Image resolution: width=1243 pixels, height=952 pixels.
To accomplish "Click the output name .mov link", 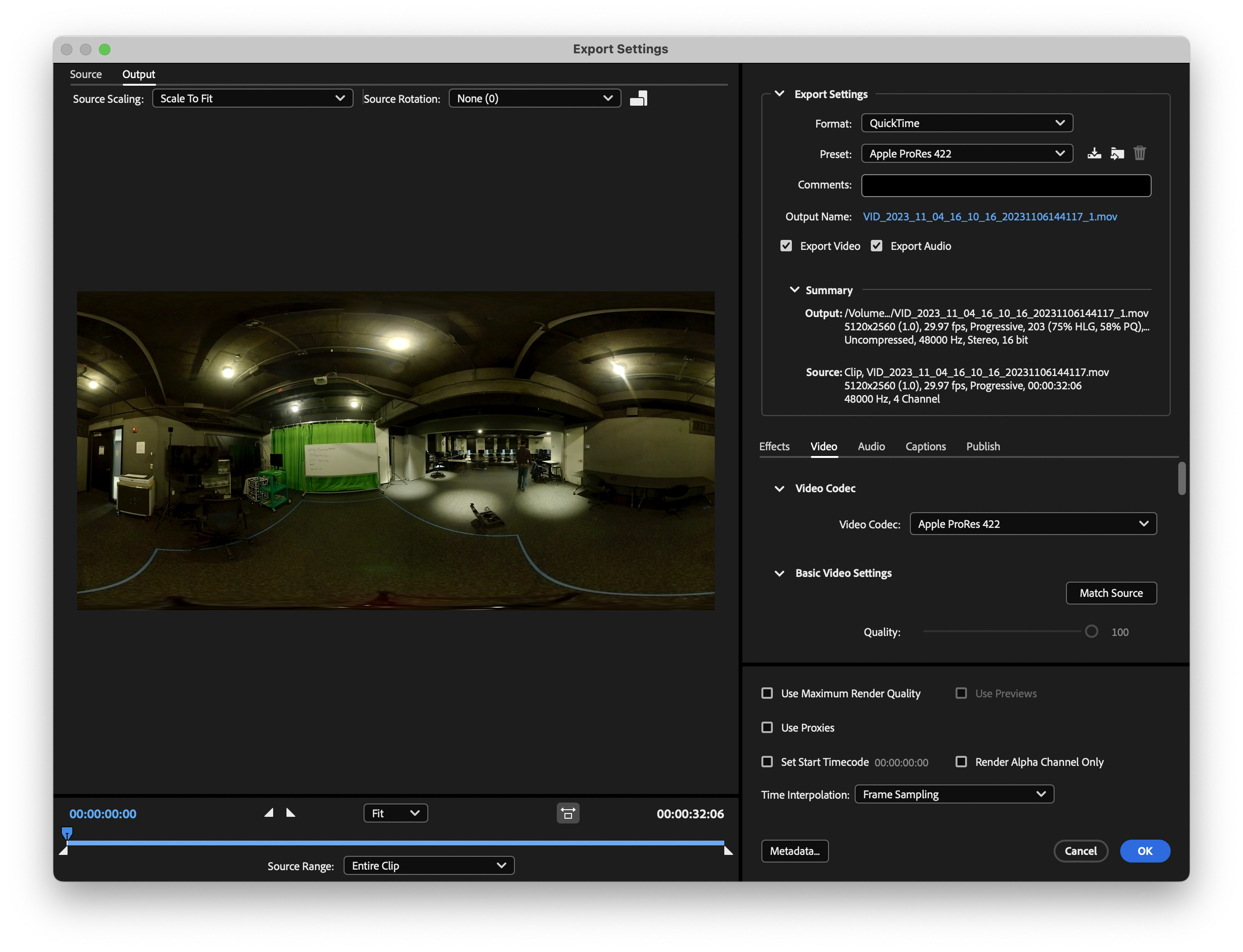I will [x=990, y=217].
